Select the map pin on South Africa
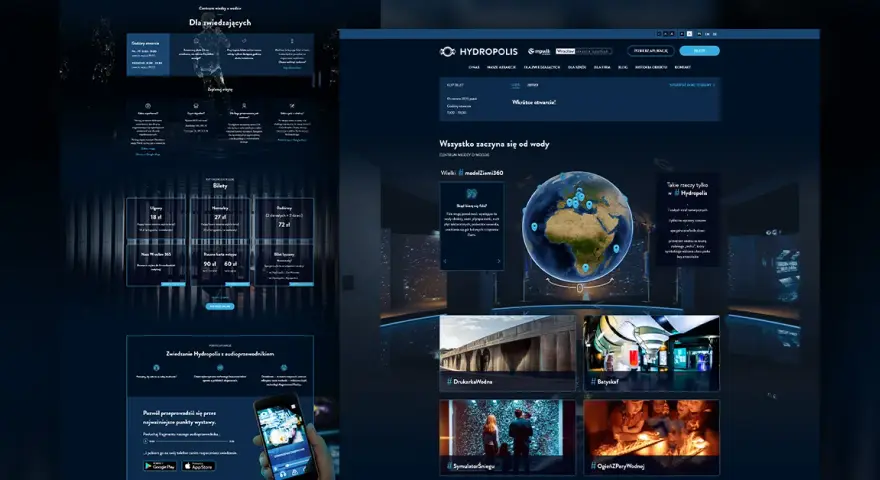 [585, 269]
